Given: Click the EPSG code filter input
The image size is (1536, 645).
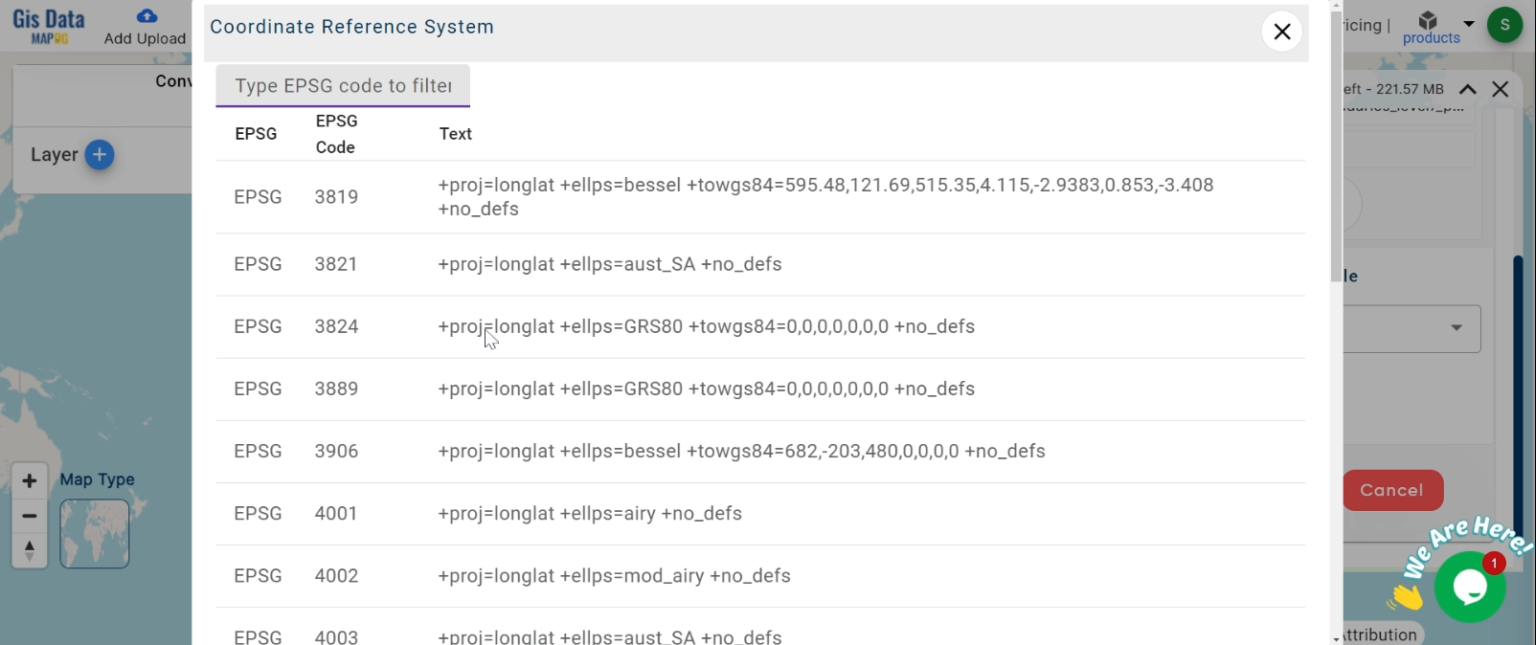Looking at the screenshot, I should pyautogui.click(x=342, y=86).
